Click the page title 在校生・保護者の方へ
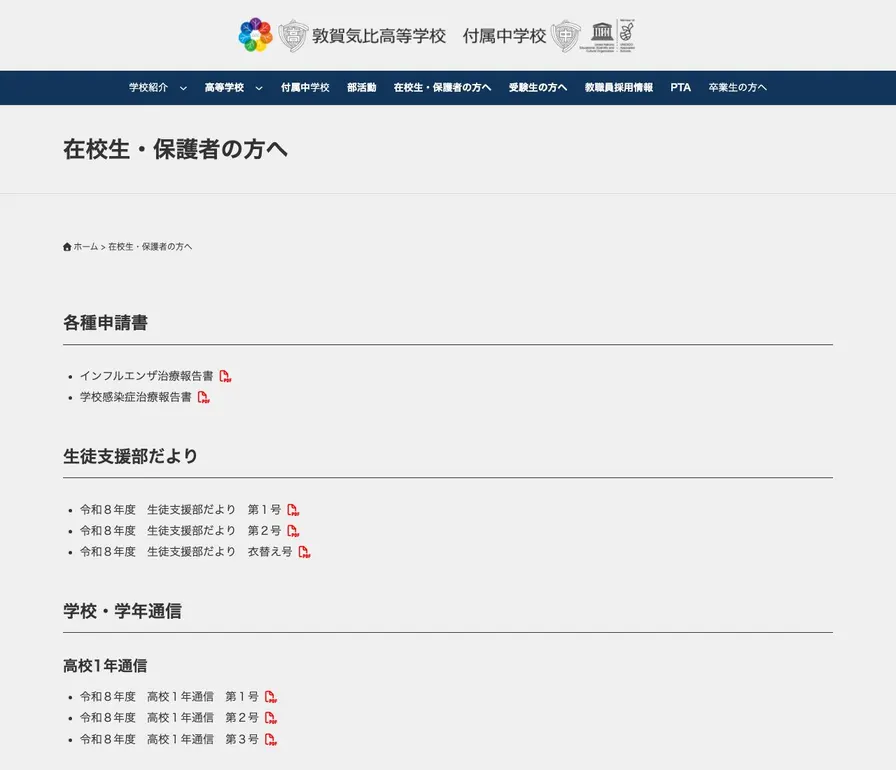Screen dimensions: 896x770 [x=175, y=149]
